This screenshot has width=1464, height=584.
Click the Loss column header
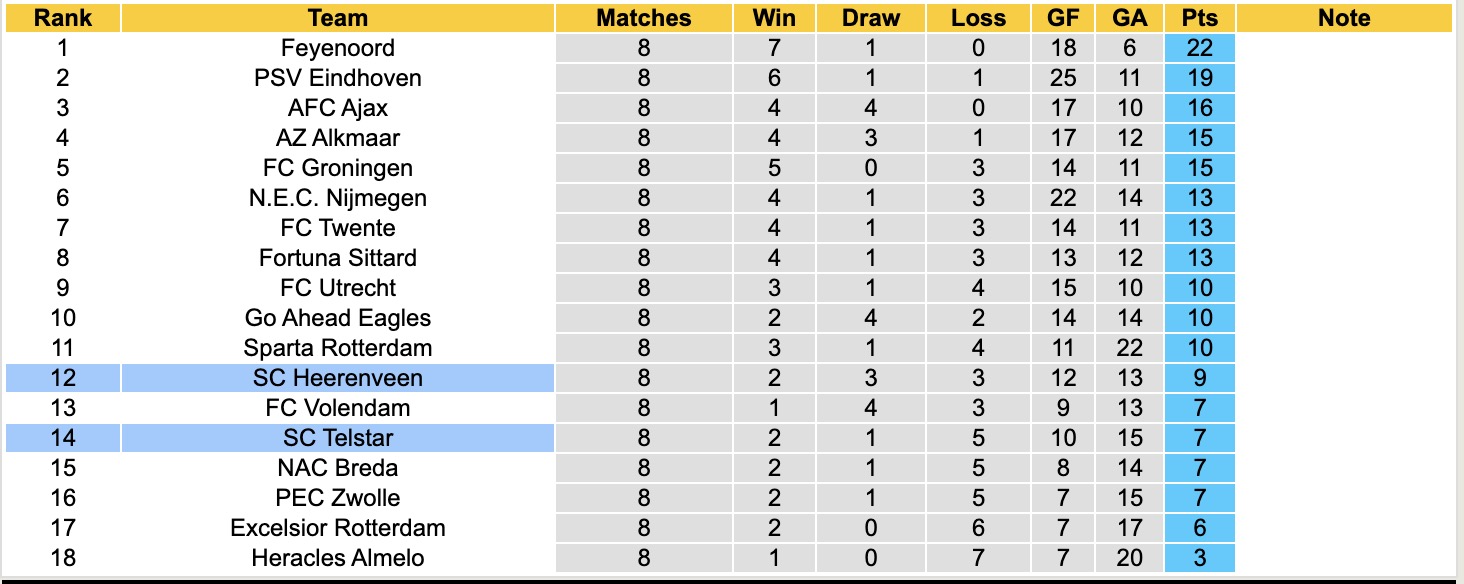pos(978,18)
